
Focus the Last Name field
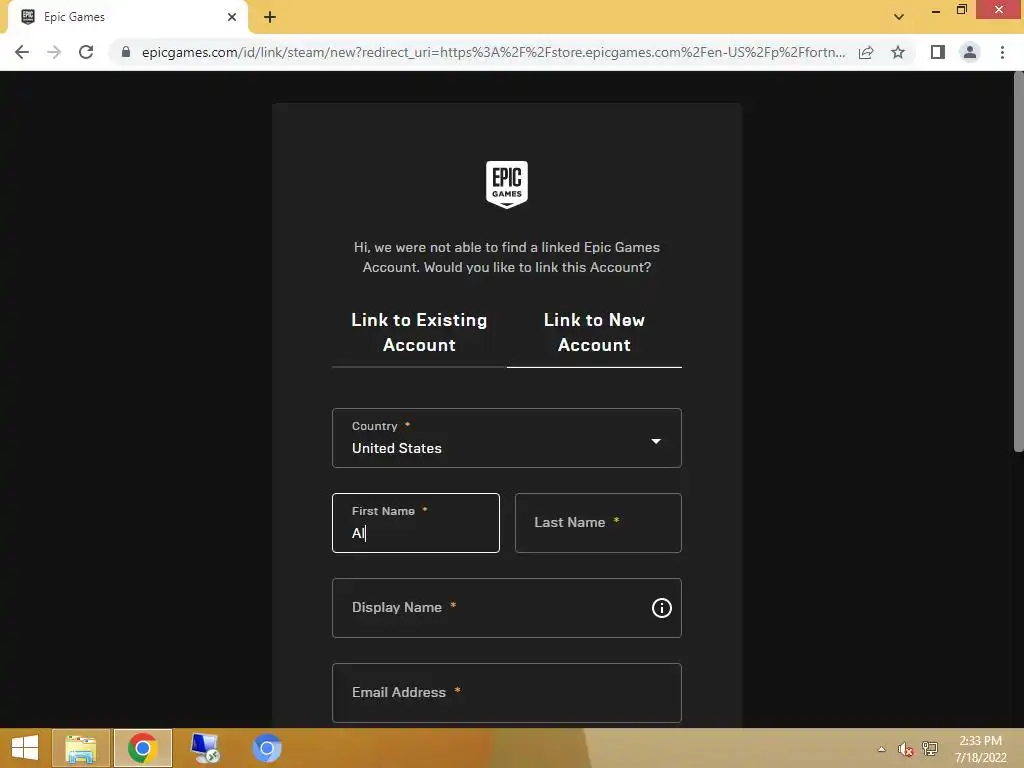598,523
